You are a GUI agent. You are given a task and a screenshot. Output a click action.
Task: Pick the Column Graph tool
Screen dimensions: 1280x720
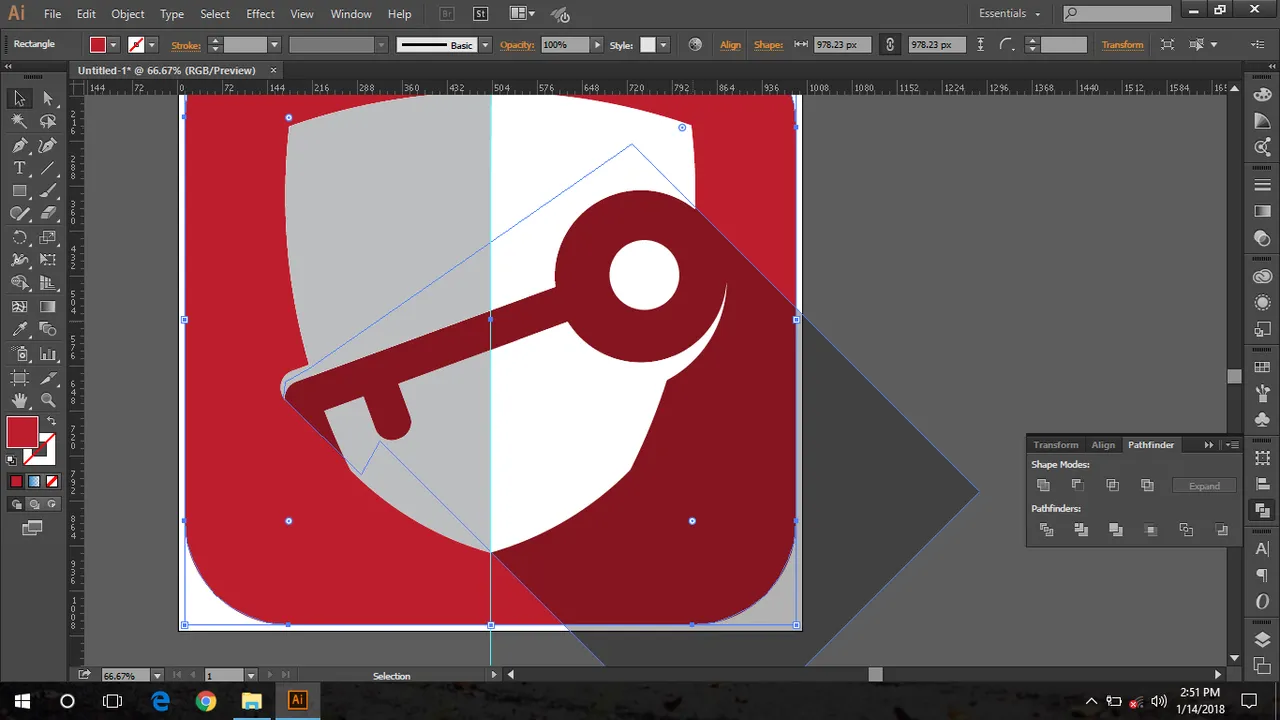point(47,354)
